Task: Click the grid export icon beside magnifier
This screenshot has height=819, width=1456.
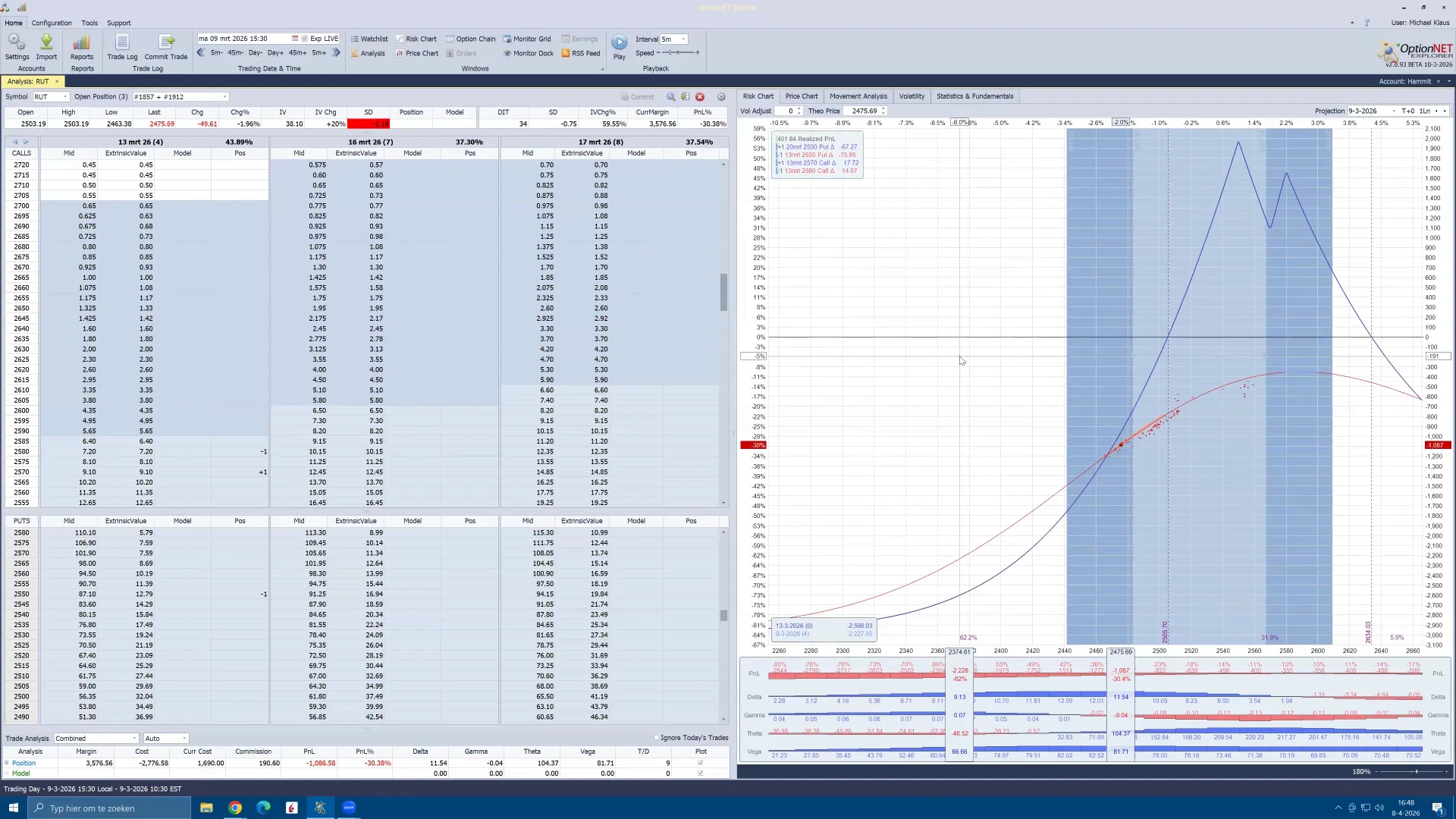Action: tap(685, 97)
